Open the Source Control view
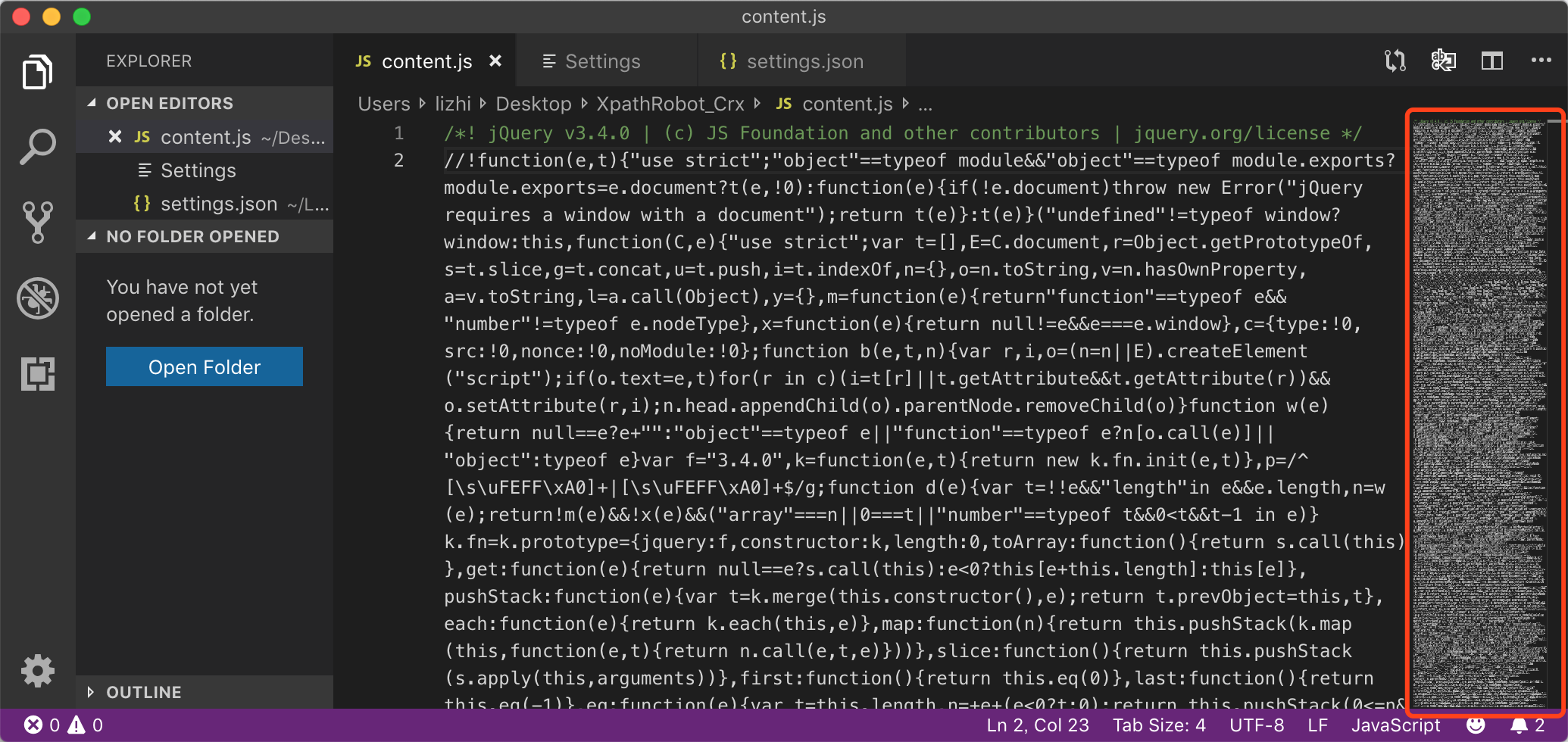The height and width of the screenshot is (742, 1568). tap(37, 222)
